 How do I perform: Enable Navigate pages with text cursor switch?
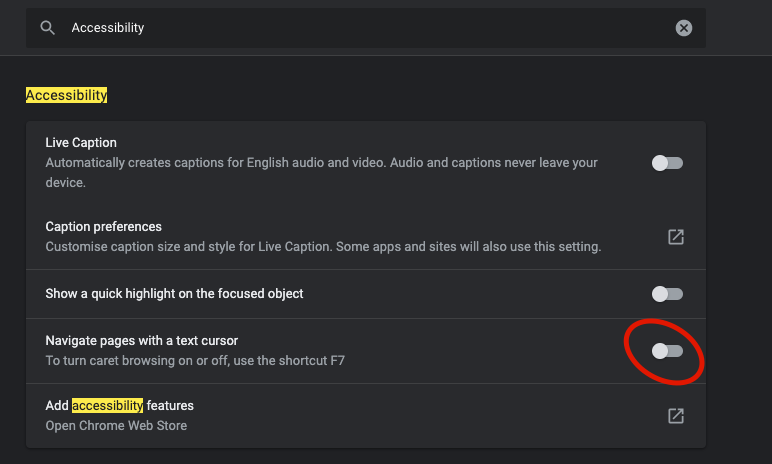pos(667,351)
